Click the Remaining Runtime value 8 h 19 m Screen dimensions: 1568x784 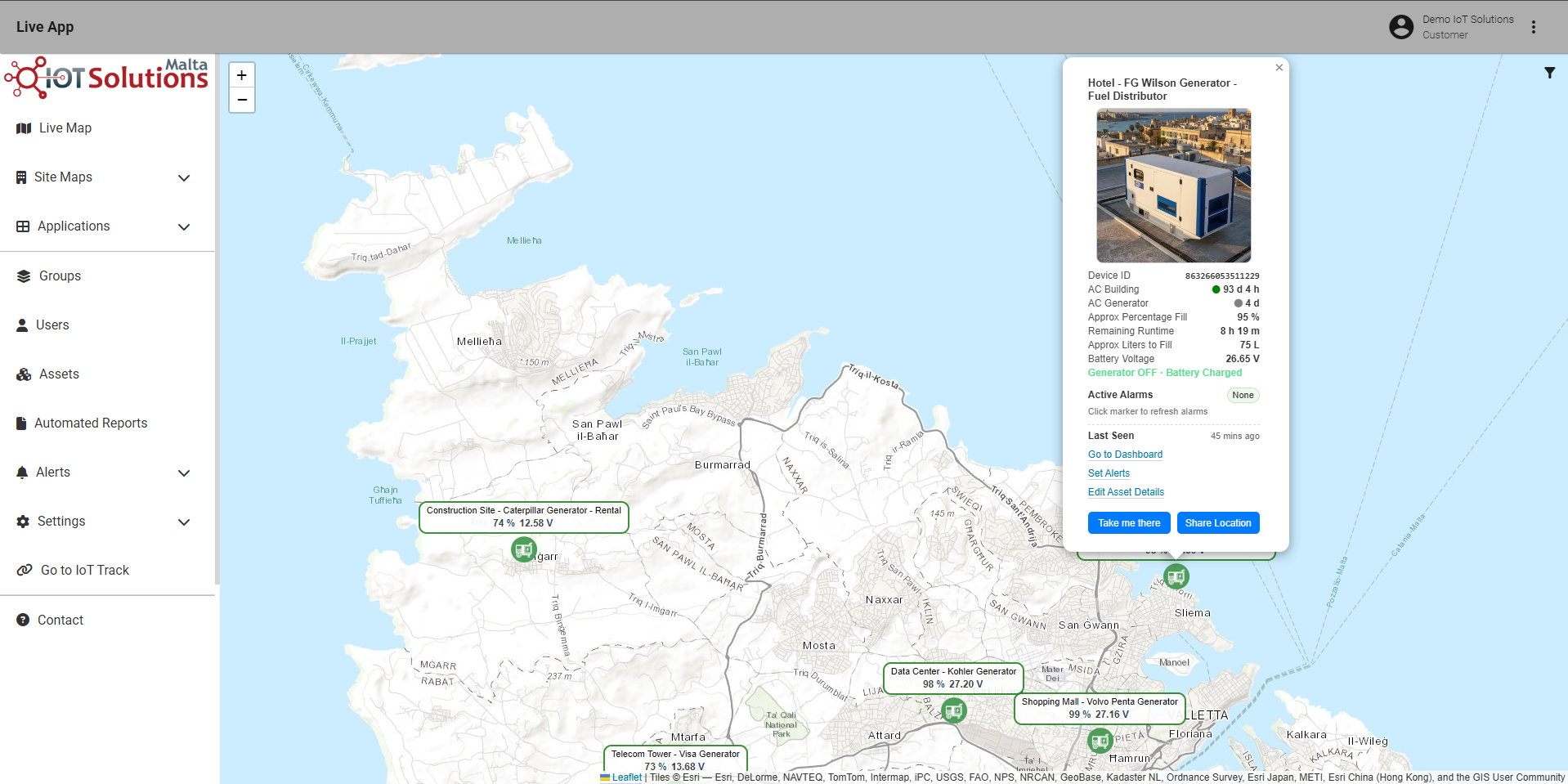coord(1239,331)
